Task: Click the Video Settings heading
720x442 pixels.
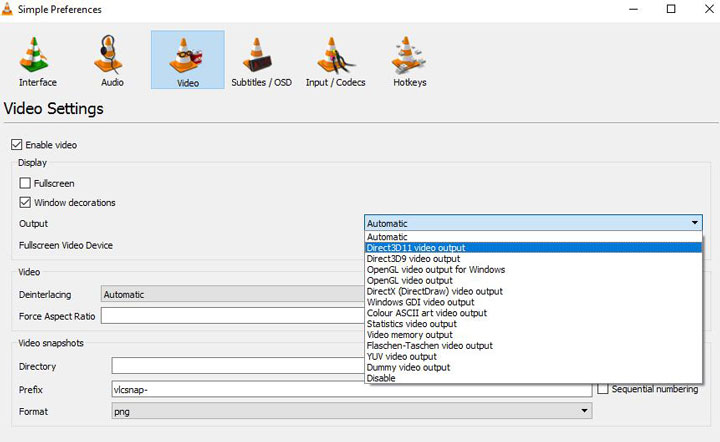Action: tap(54, 109)
